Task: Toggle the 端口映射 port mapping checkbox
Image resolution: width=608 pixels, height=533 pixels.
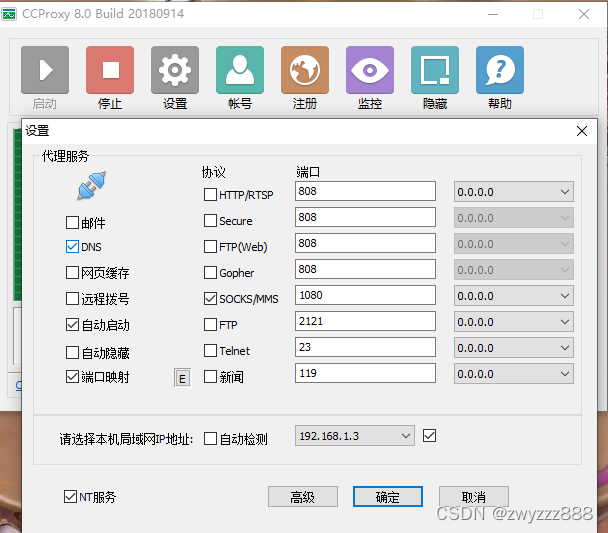Action: point(72,376)
